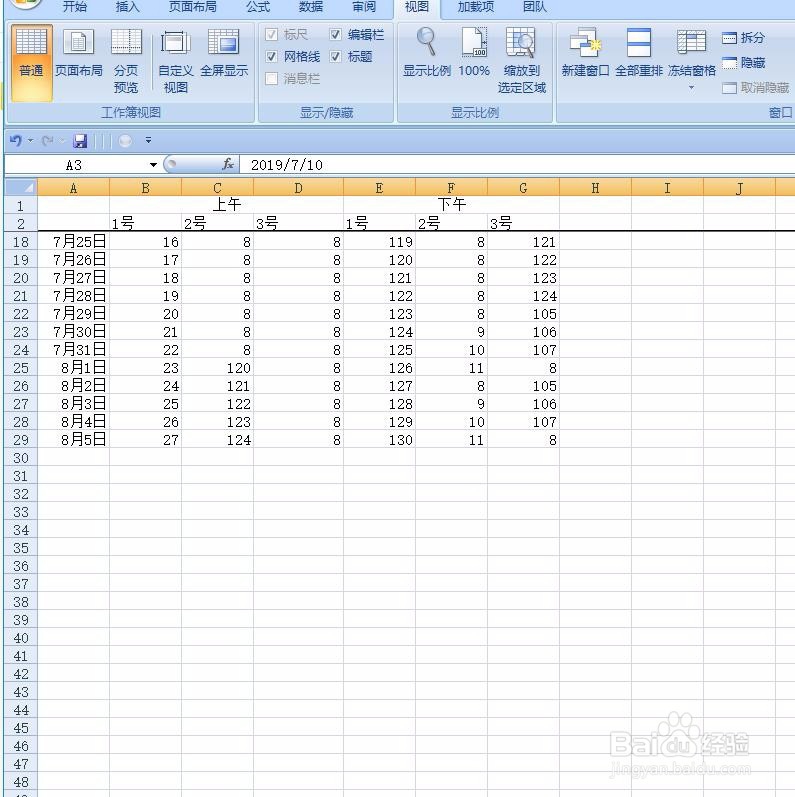The height and width of the screenshot is (797, 795).
Task: Open the Home (开始) ribbon tab
Action: point(75,7)
